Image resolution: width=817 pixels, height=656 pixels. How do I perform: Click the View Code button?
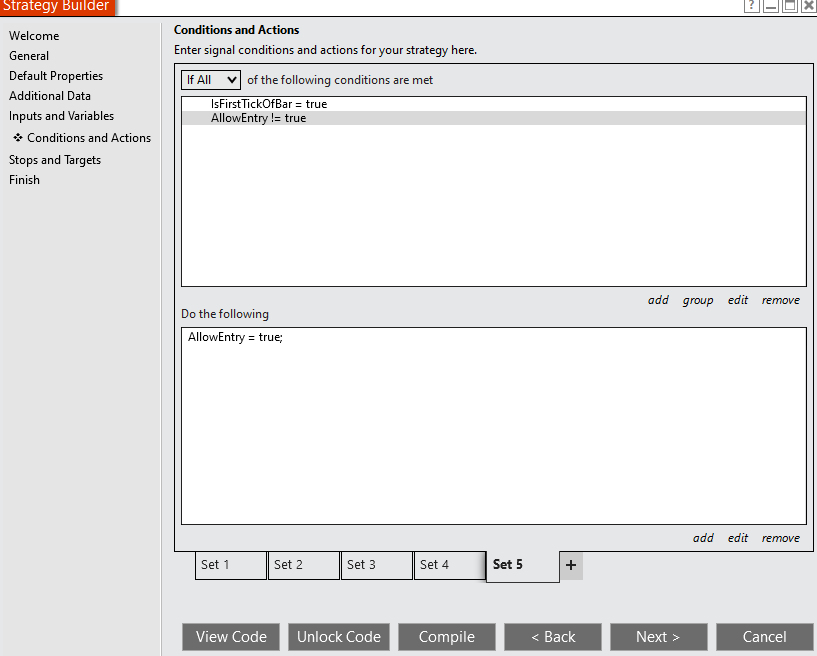click(x=231, y=637)
